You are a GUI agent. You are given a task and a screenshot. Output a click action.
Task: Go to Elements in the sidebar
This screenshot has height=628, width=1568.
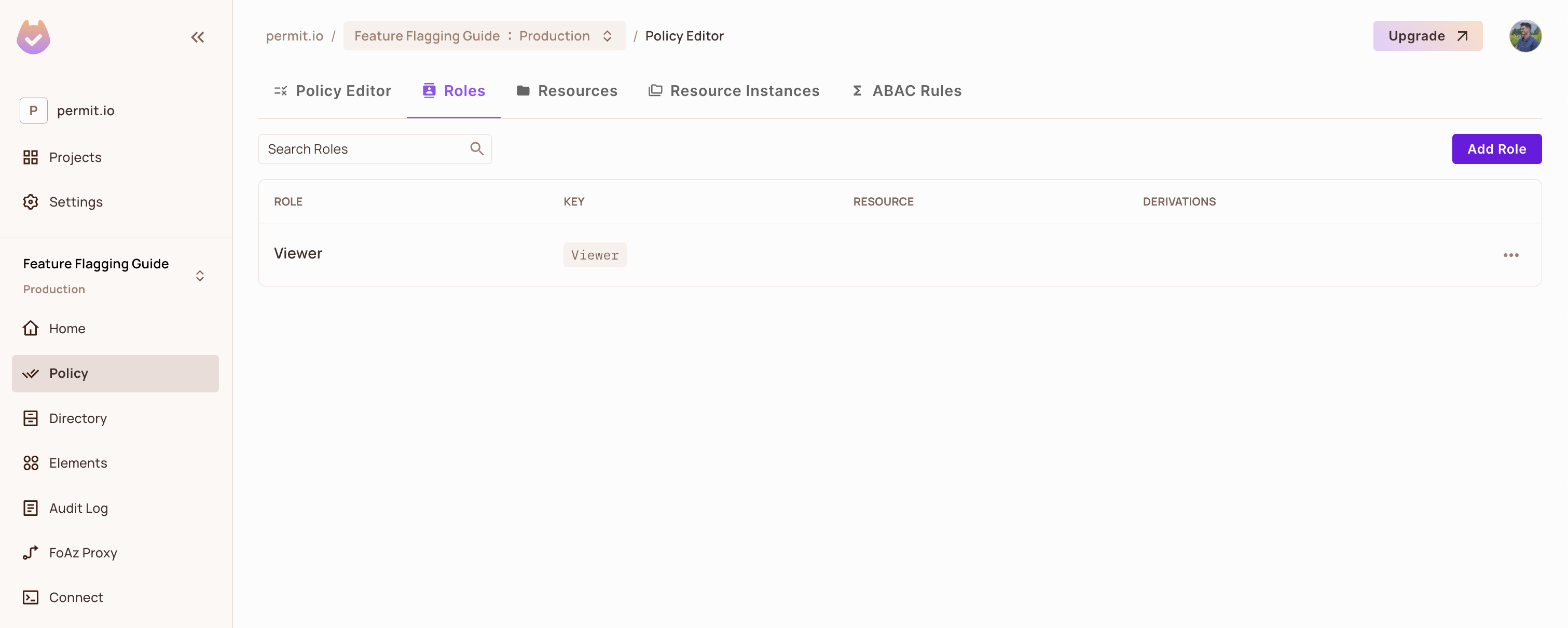coord(77,463)
